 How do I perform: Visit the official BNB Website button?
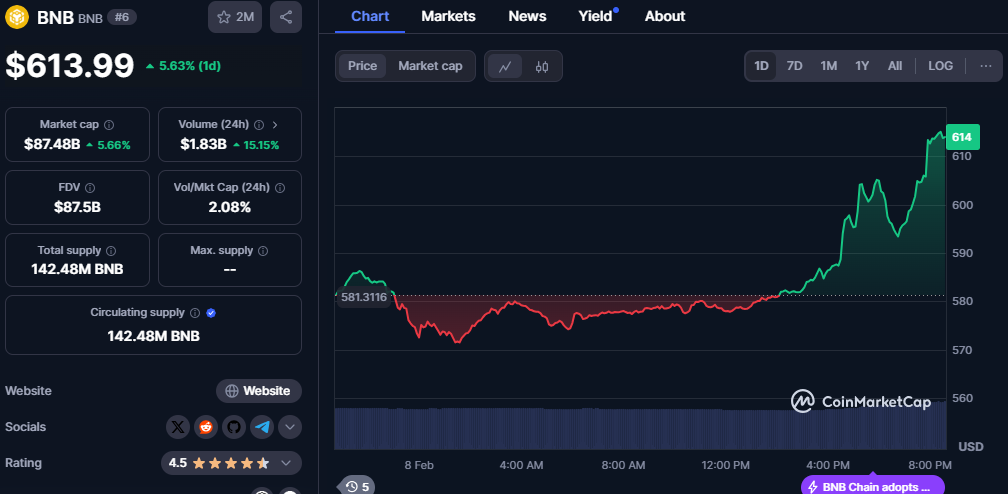click(259, 391)
